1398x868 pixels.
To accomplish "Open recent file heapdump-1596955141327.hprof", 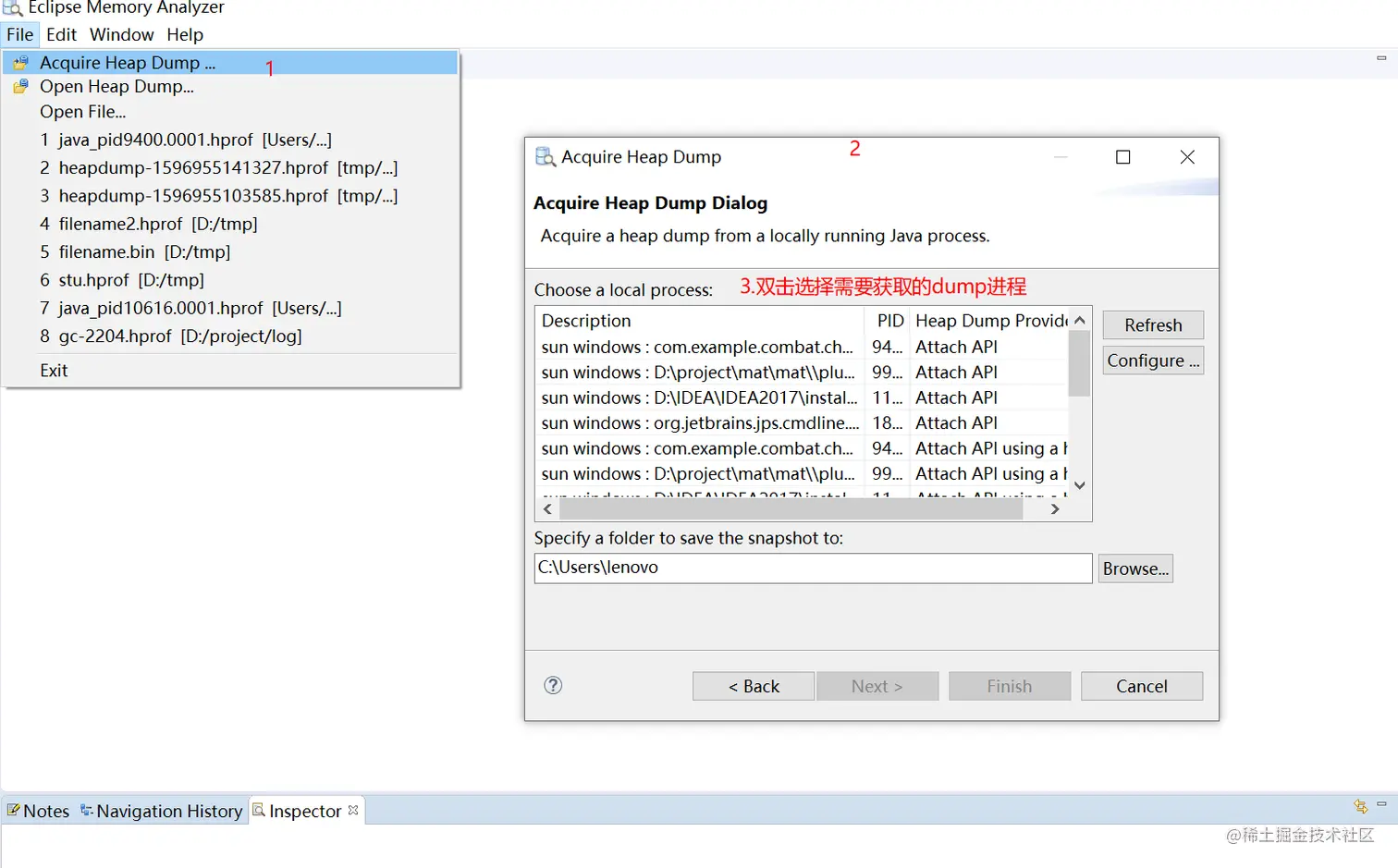I will tap(230, 167).
